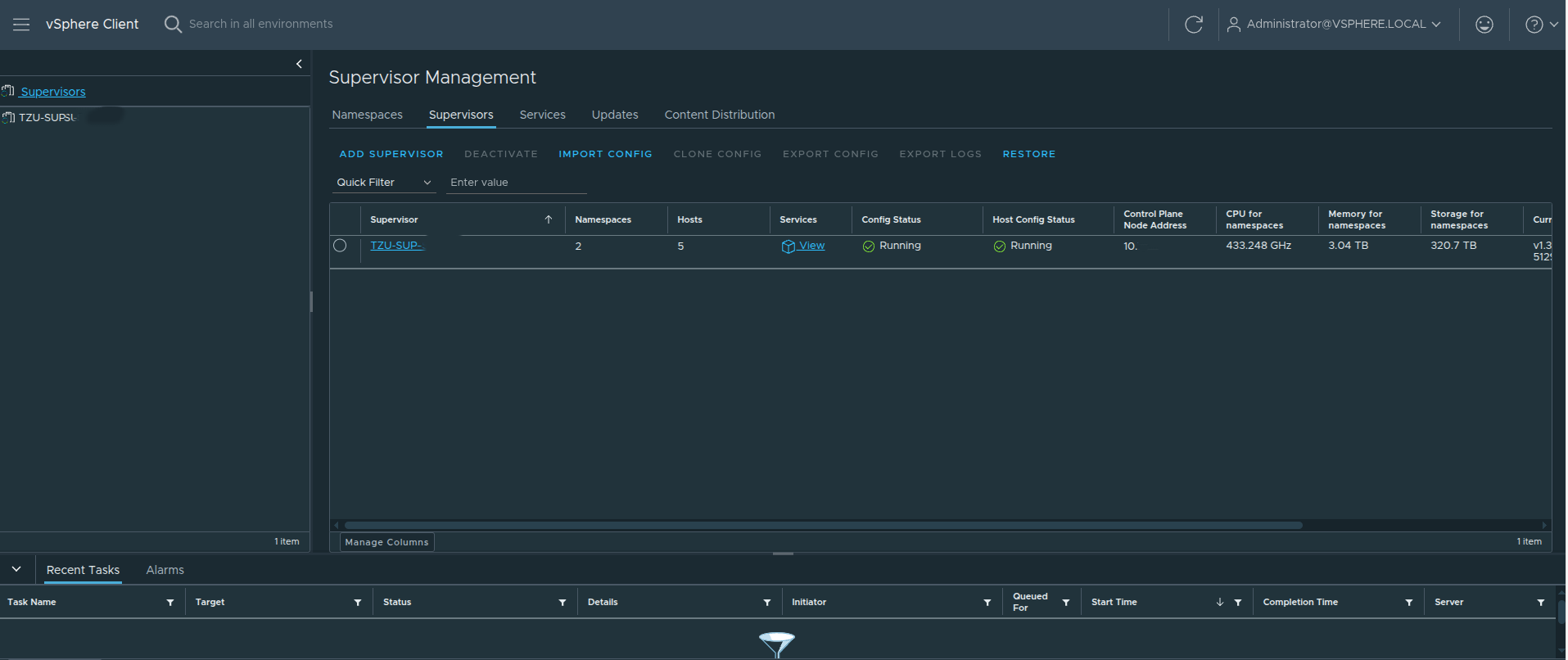Click the RESTORE button

coord(1029,154)
